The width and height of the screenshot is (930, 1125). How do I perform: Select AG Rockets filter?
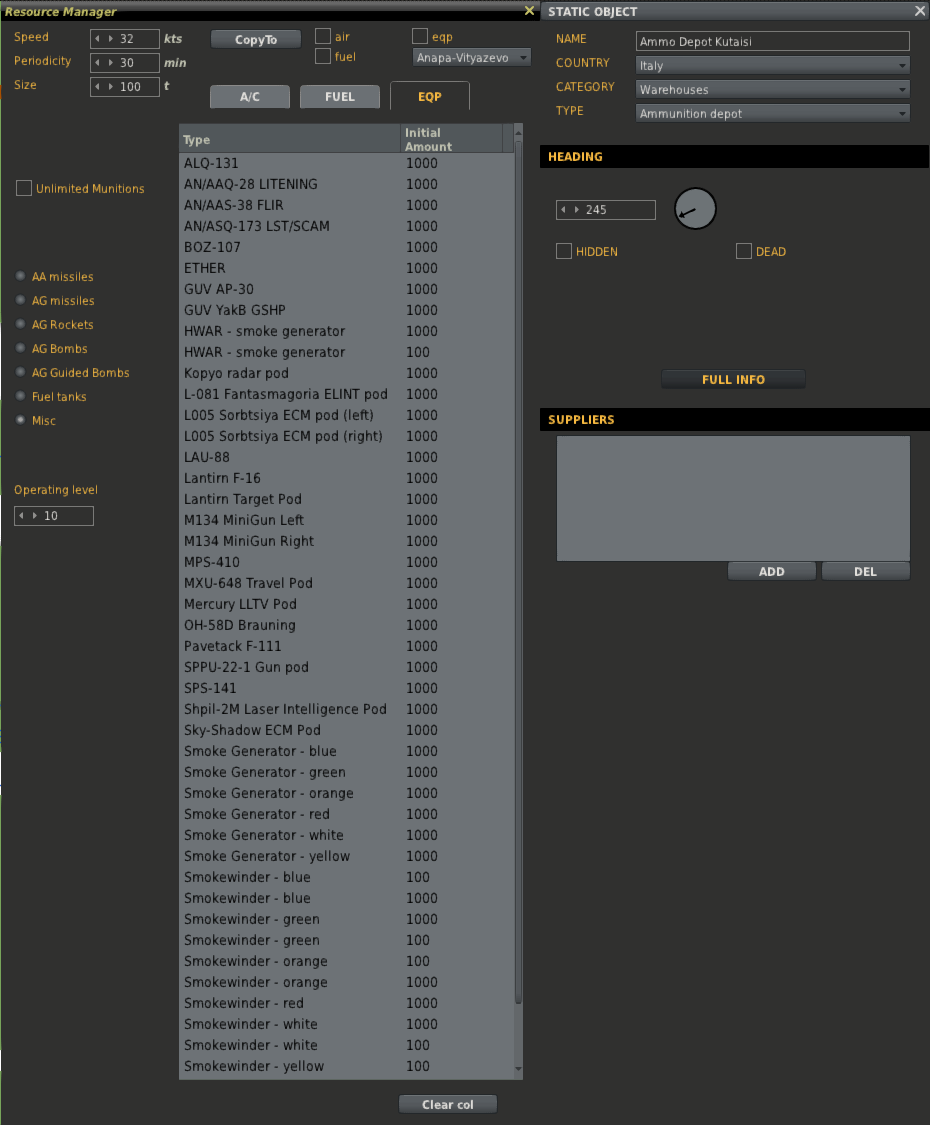(20, 324)
